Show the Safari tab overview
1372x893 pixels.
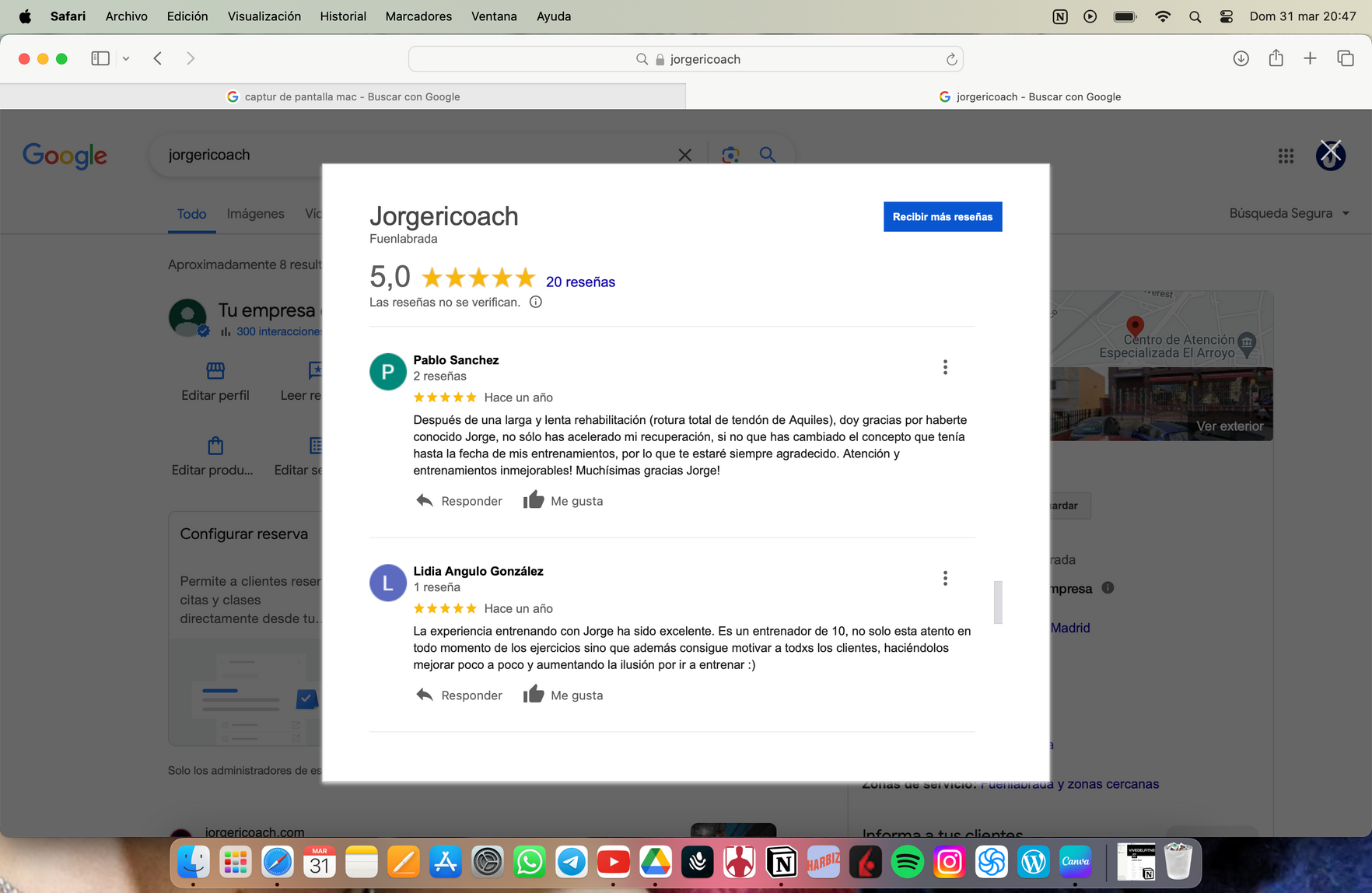[x=1345, y=58]
